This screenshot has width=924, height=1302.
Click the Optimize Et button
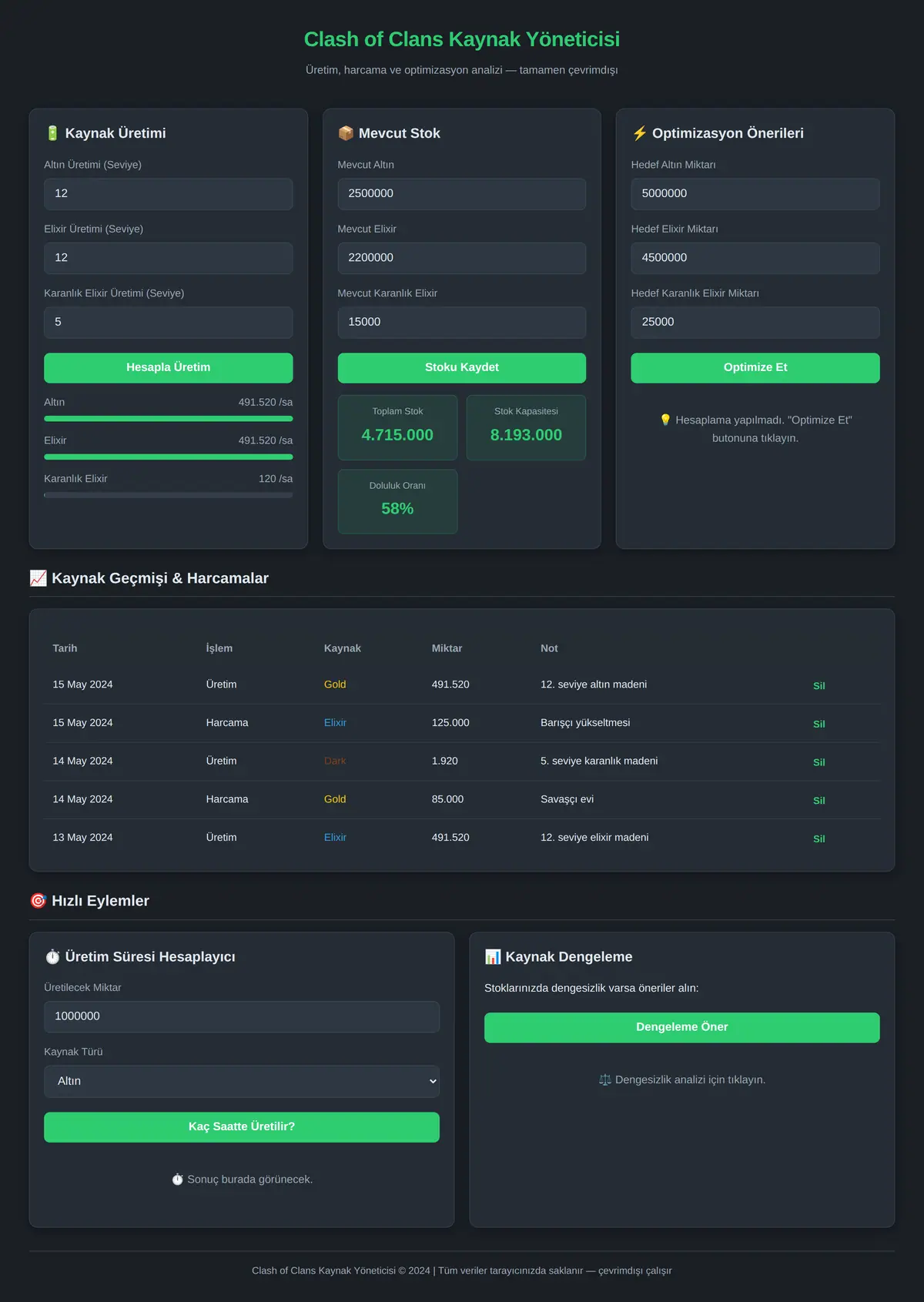tap(755, 368)
